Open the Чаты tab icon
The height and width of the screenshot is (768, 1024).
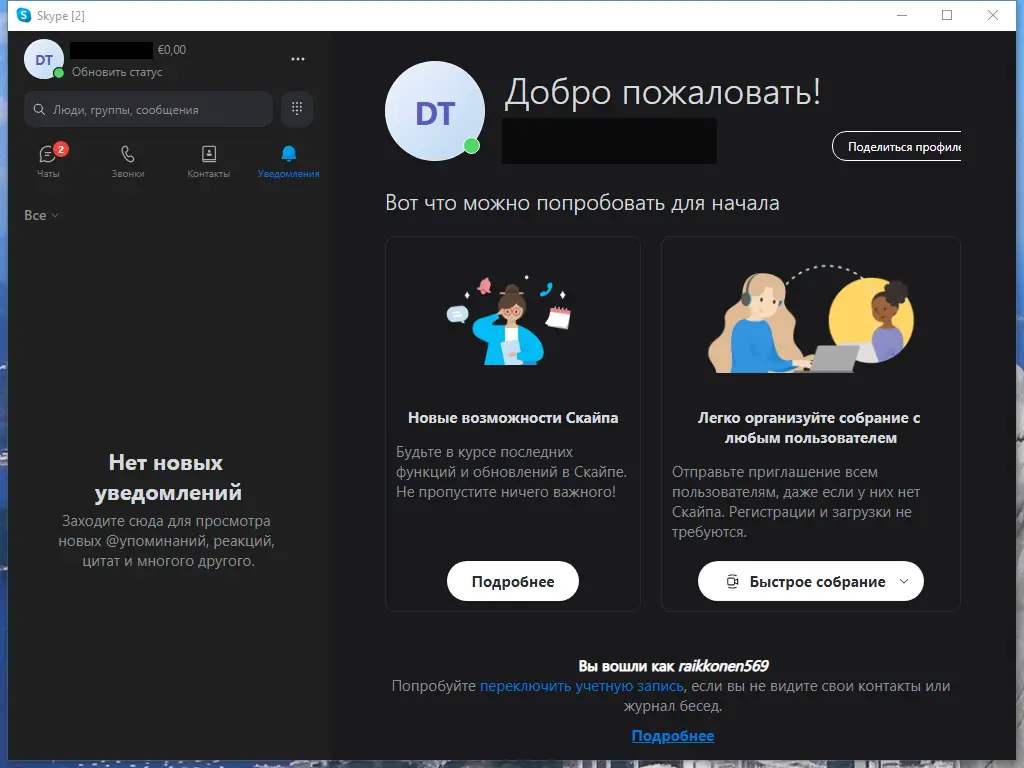click(47, 155)
